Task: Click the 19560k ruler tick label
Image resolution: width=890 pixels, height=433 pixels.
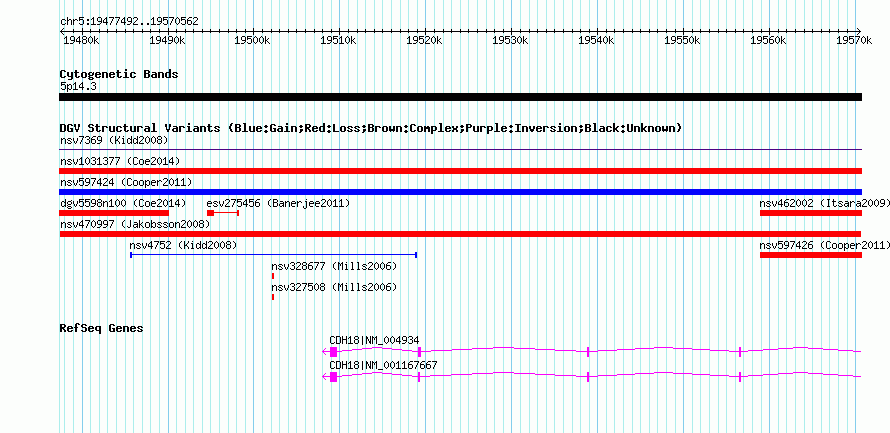Action: [769, 40]
